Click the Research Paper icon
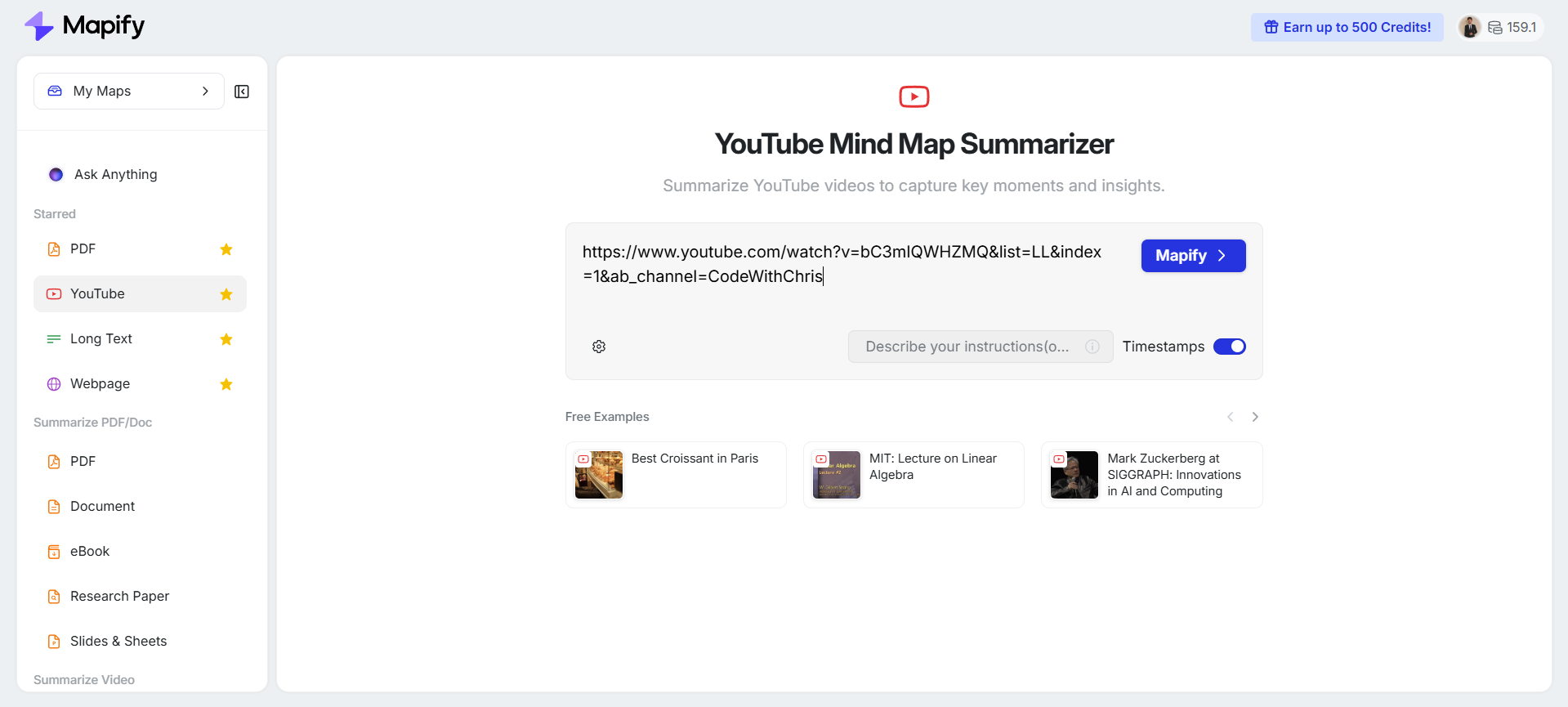This screenshot has height=707, width=1568. 54,597
